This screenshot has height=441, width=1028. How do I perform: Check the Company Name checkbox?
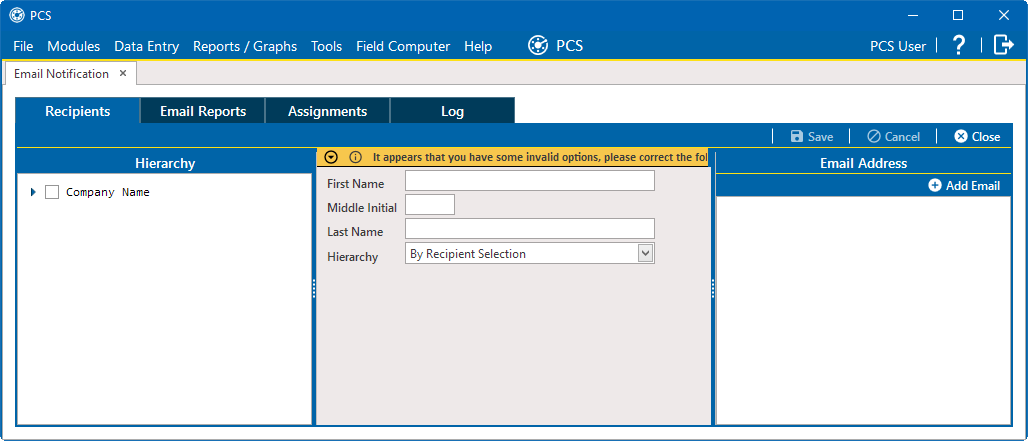pos(52,193)
